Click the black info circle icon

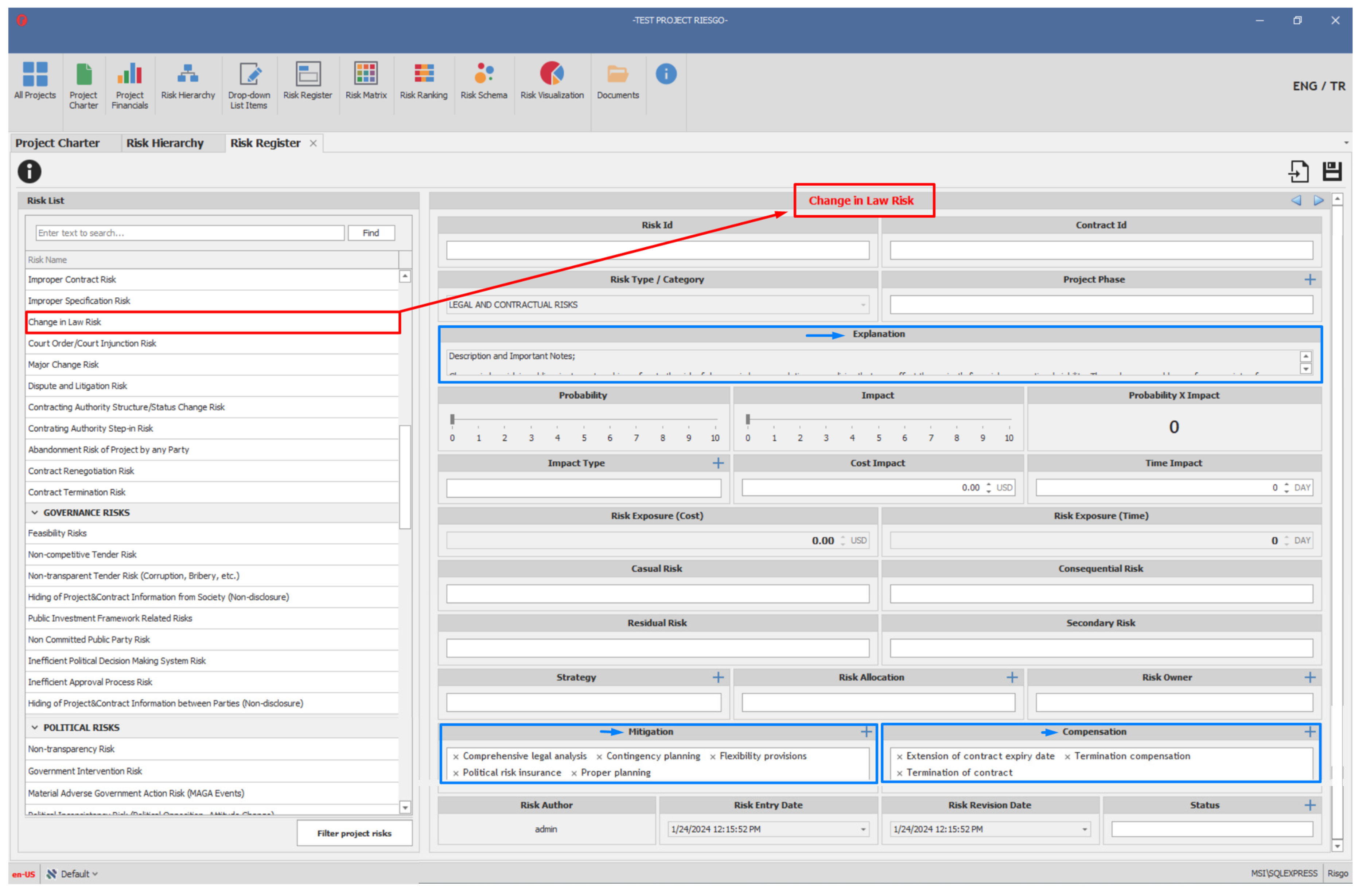[x=29, y=171]
